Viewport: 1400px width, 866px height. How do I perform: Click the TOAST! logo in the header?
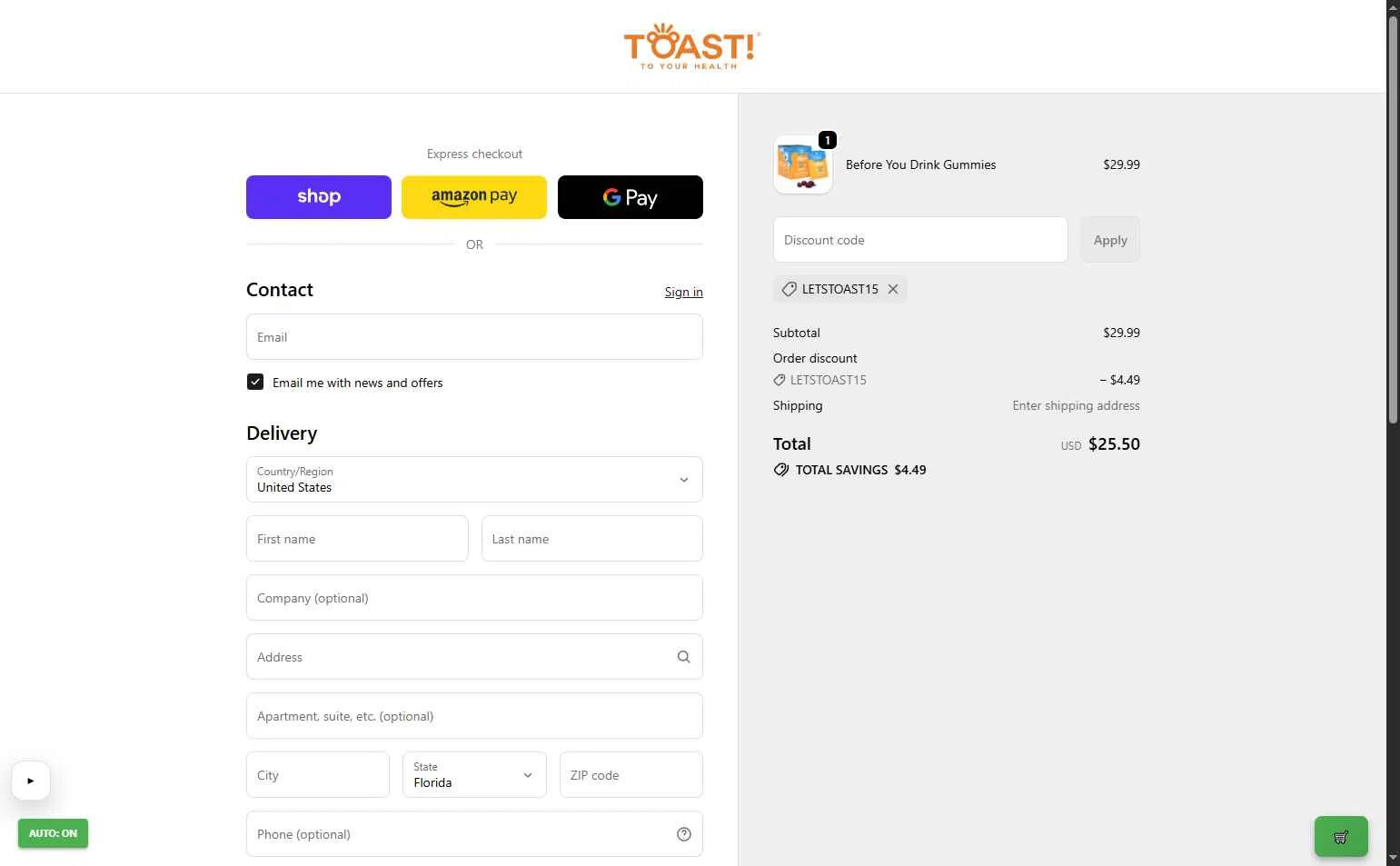692,46
